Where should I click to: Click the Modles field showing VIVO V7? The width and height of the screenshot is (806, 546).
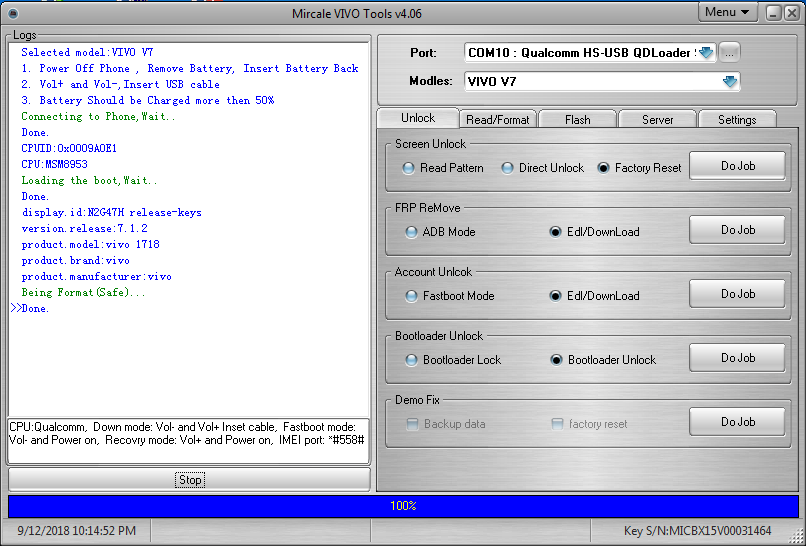[x=602, y=81]
